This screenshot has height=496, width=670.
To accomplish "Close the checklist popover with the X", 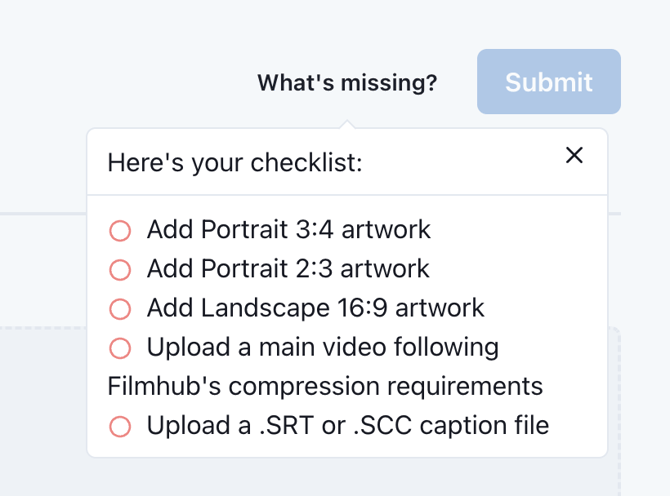I will (574, 155).
